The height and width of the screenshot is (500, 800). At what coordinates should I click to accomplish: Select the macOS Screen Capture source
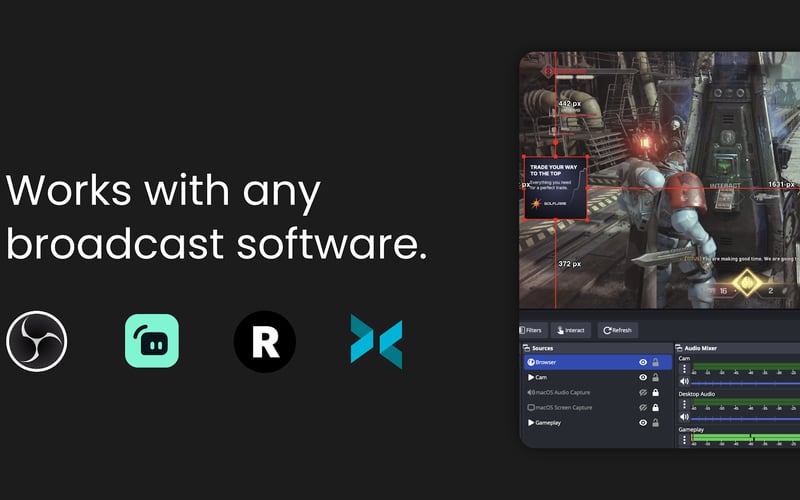598,408
